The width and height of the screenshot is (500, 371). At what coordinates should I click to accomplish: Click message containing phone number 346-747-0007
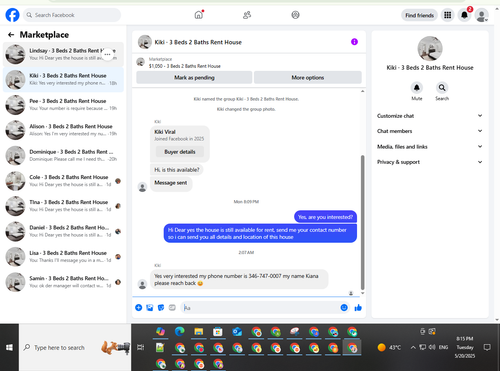click(x=239, y=279)
